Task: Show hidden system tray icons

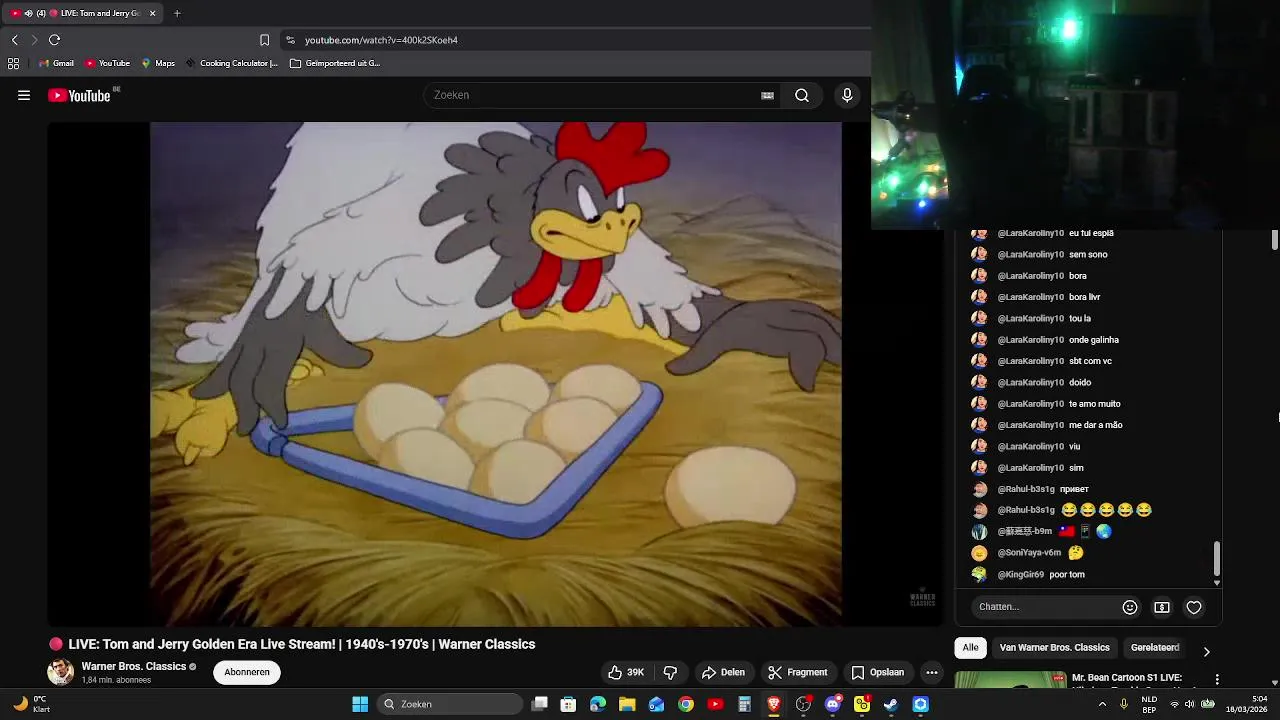Action: 1102,704
